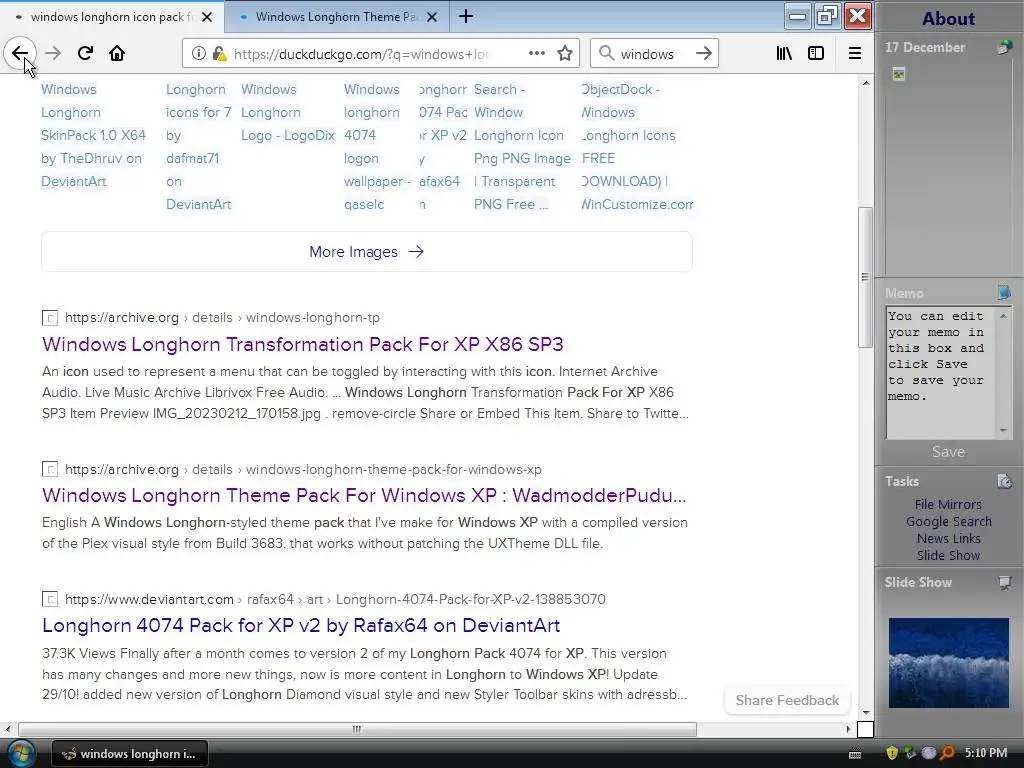Click deviantart.com rafax64 URL breadcrumb

coord(335,599)
